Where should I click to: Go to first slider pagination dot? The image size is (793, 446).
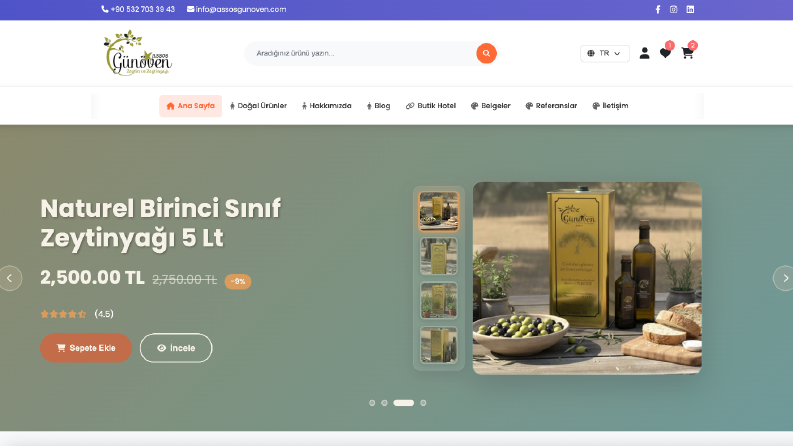pos(372,403)
